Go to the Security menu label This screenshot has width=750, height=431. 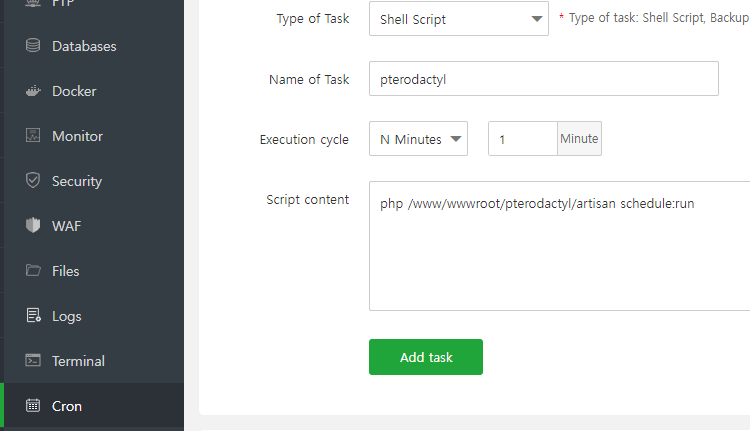click(x=77, y=181)
